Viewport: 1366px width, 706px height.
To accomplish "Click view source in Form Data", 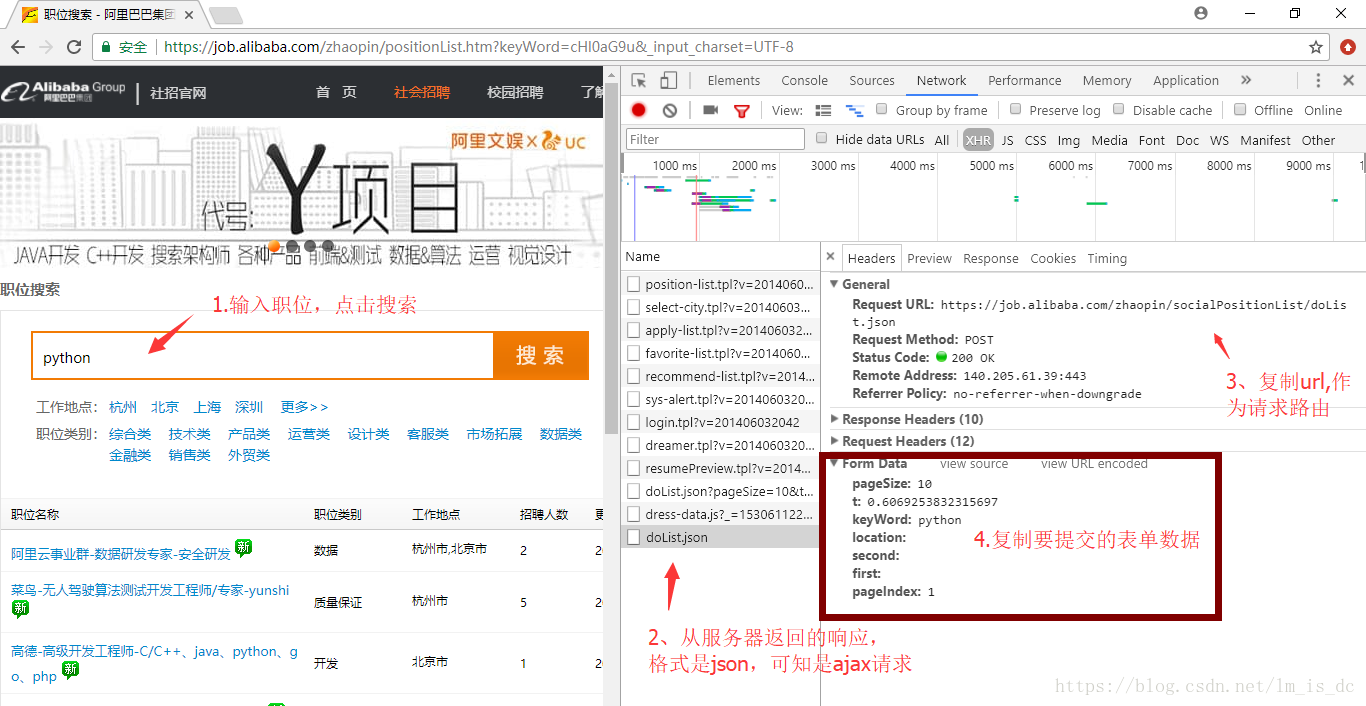I will 974,464.
